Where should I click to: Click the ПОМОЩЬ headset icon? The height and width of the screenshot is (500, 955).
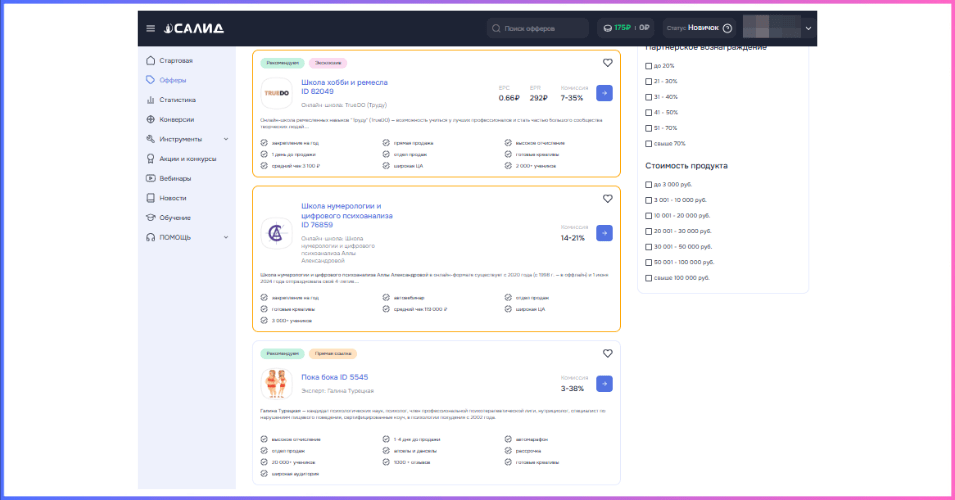[150, 237]
